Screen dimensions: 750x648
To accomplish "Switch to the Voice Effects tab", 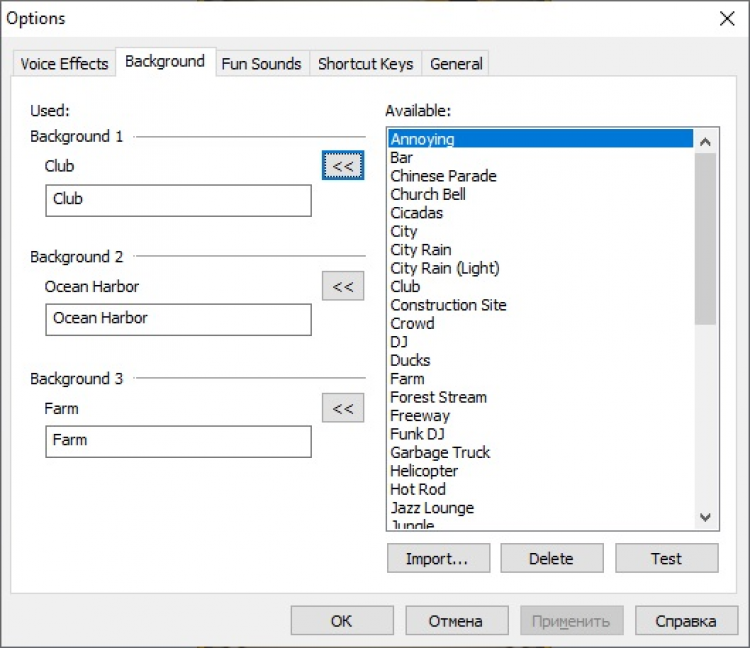I will click(64, 63).
